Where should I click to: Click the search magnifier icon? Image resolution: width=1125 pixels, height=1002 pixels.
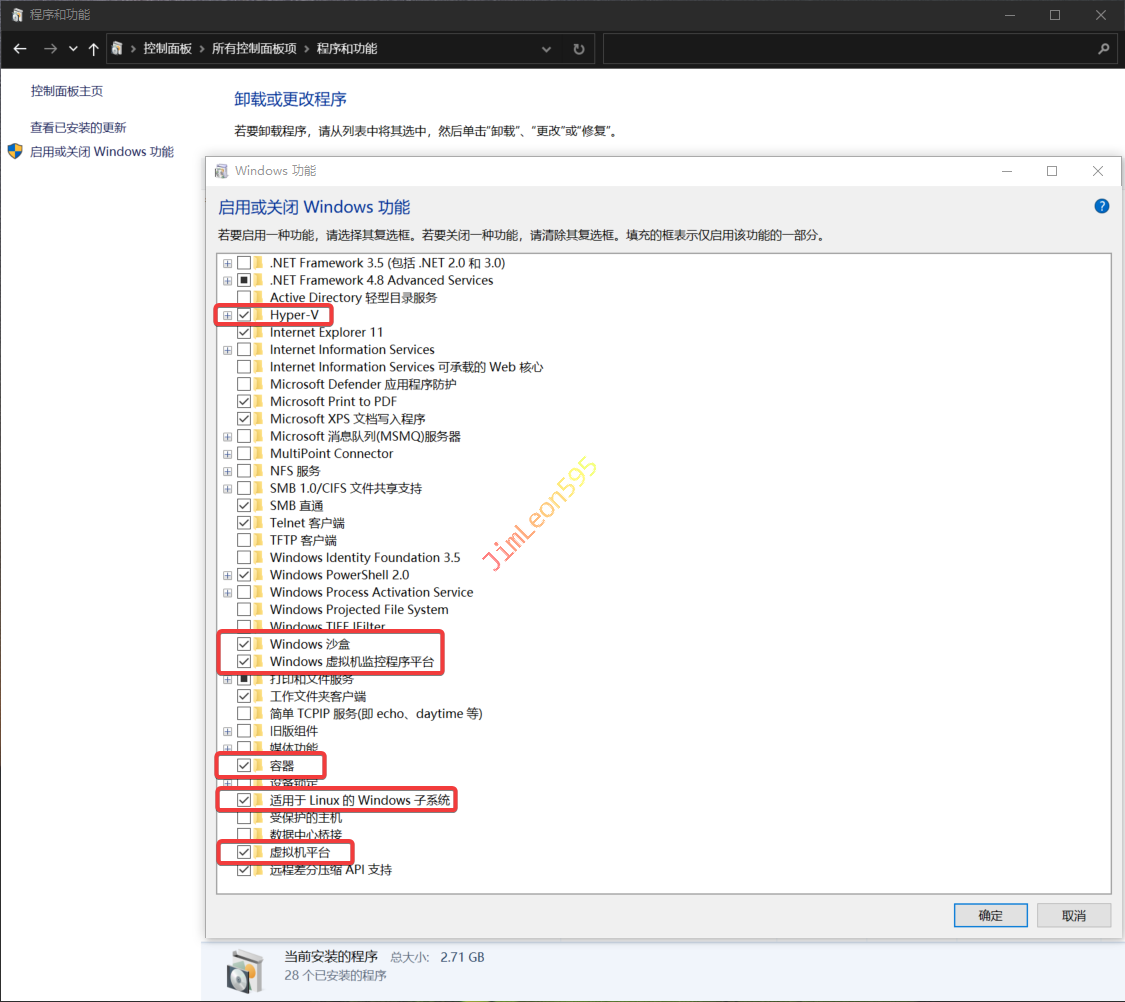[x=1104, y=48]
